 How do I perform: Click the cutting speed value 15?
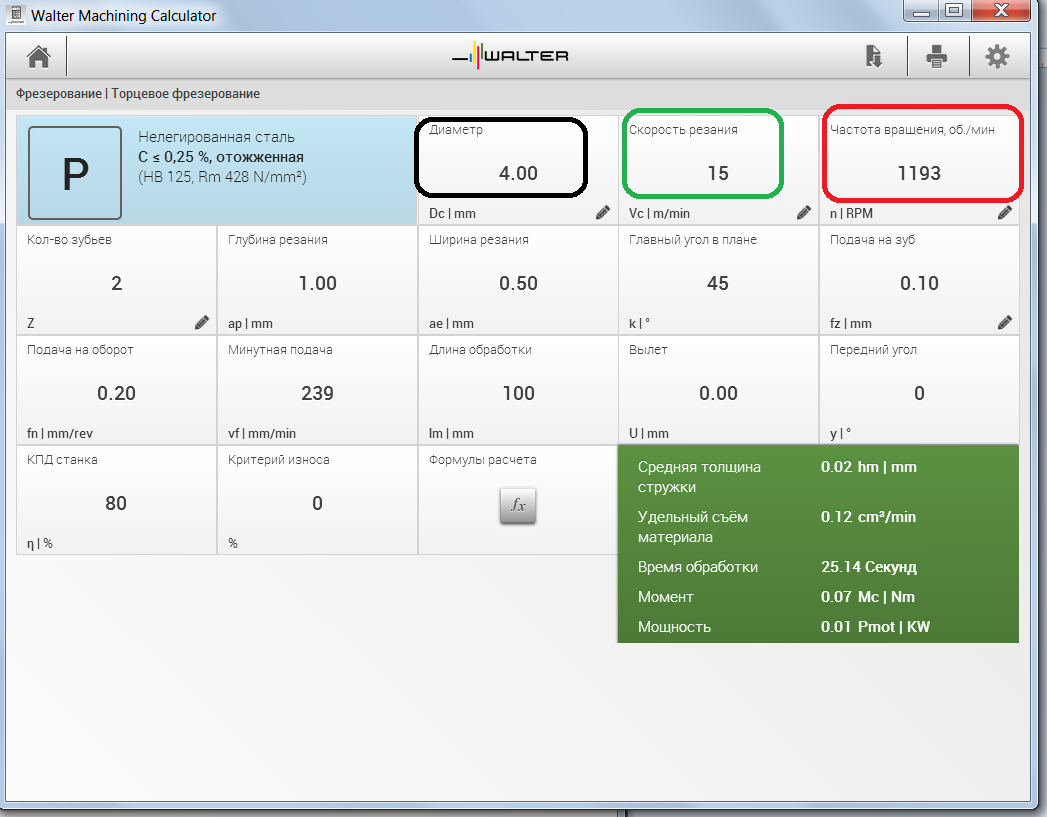tap(718, 174)
